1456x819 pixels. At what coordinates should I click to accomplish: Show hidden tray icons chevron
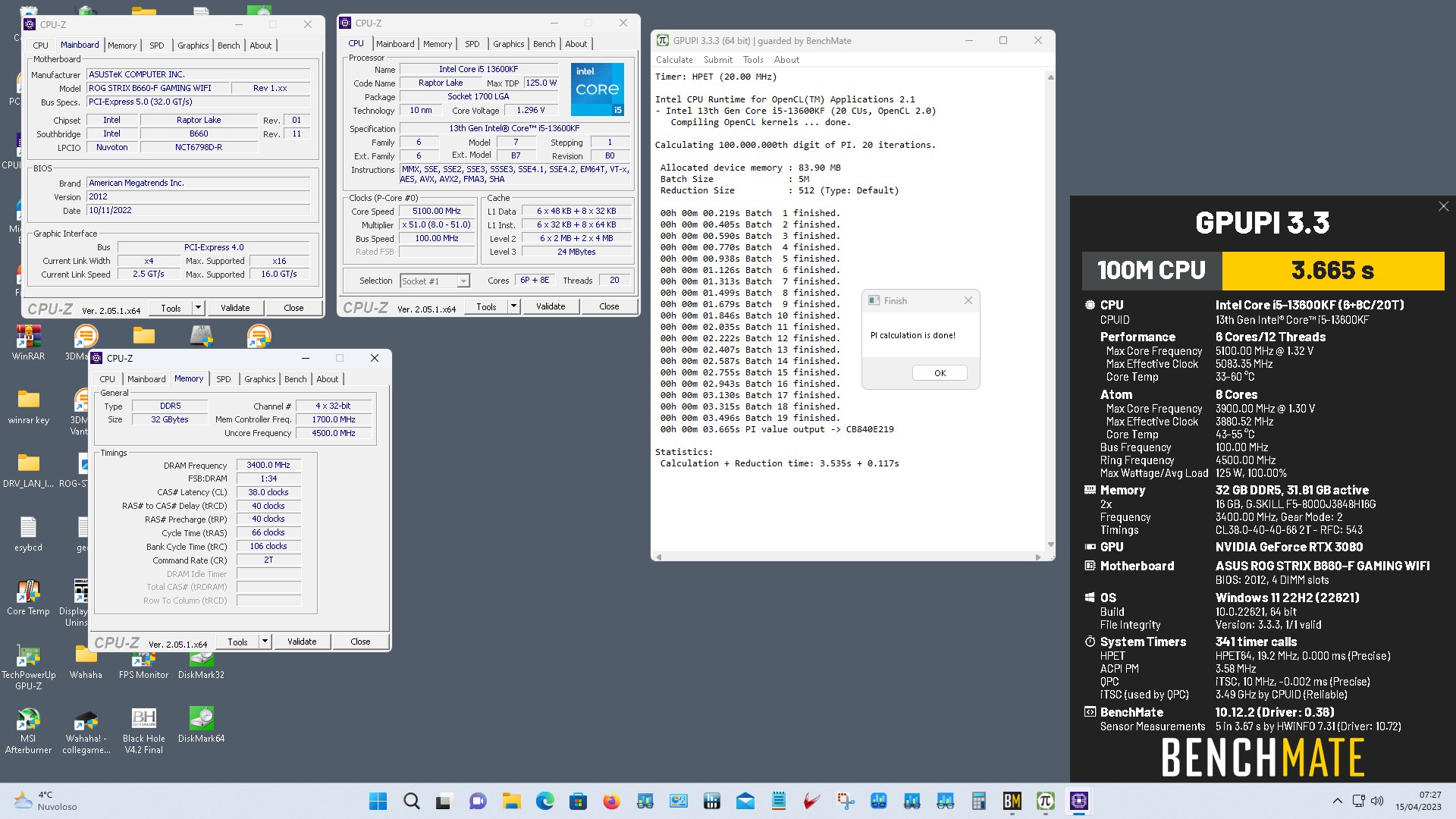1337,801
